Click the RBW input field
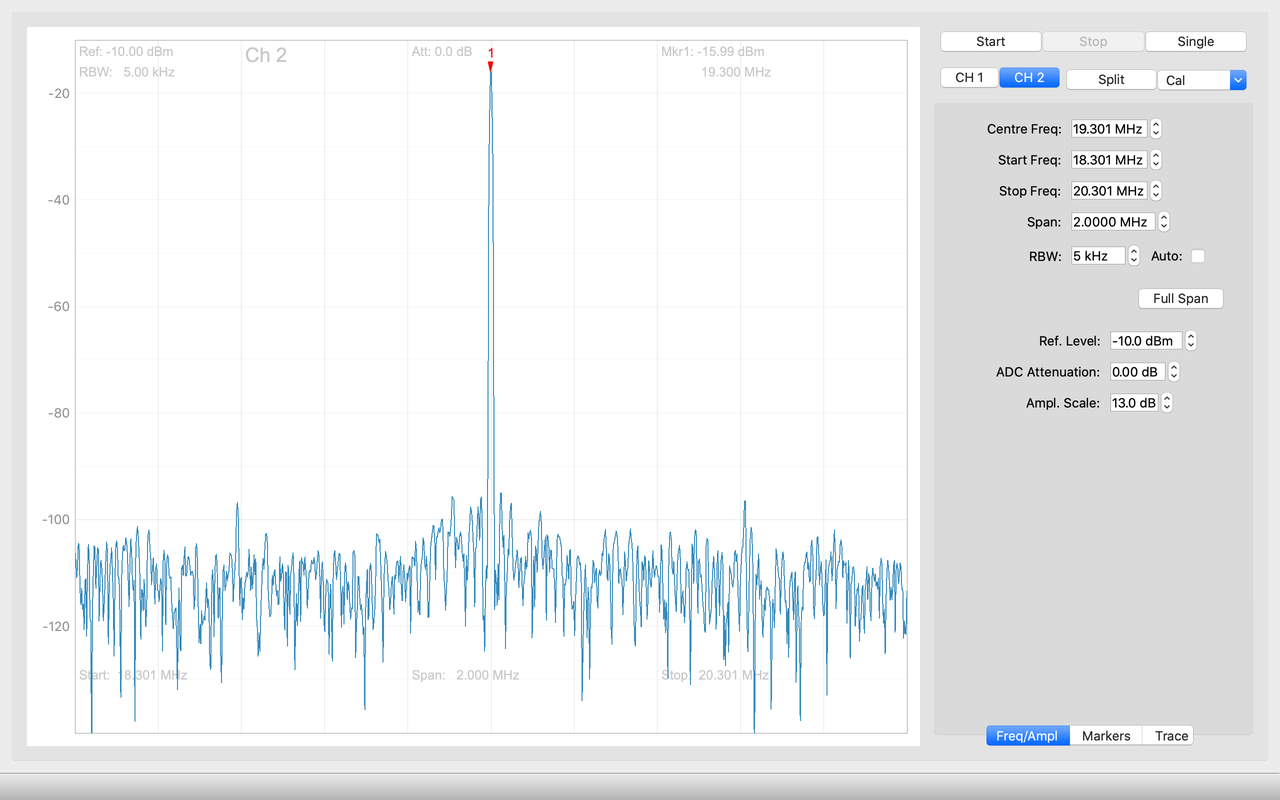The image size is (1280, 800). pyautogui.click(x=1098, y=256)
